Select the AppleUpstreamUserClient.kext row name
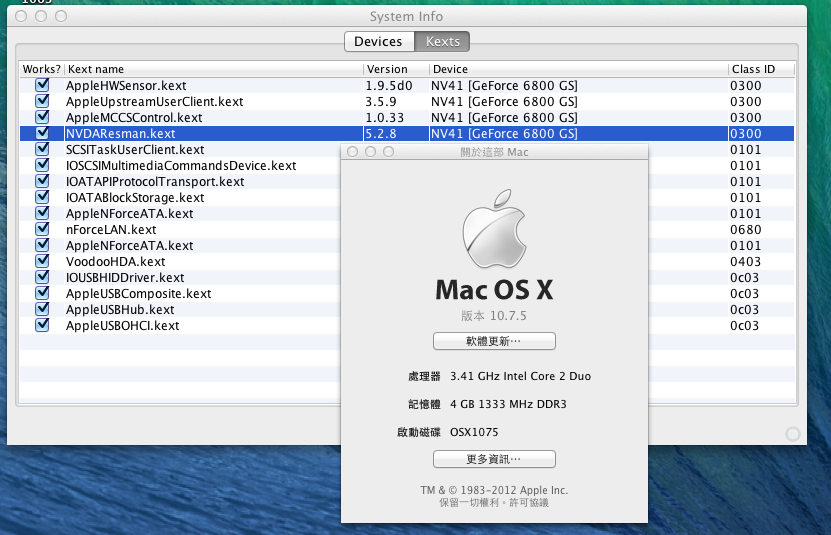Screen dimensions: 831x535 (x=154, y=102)
